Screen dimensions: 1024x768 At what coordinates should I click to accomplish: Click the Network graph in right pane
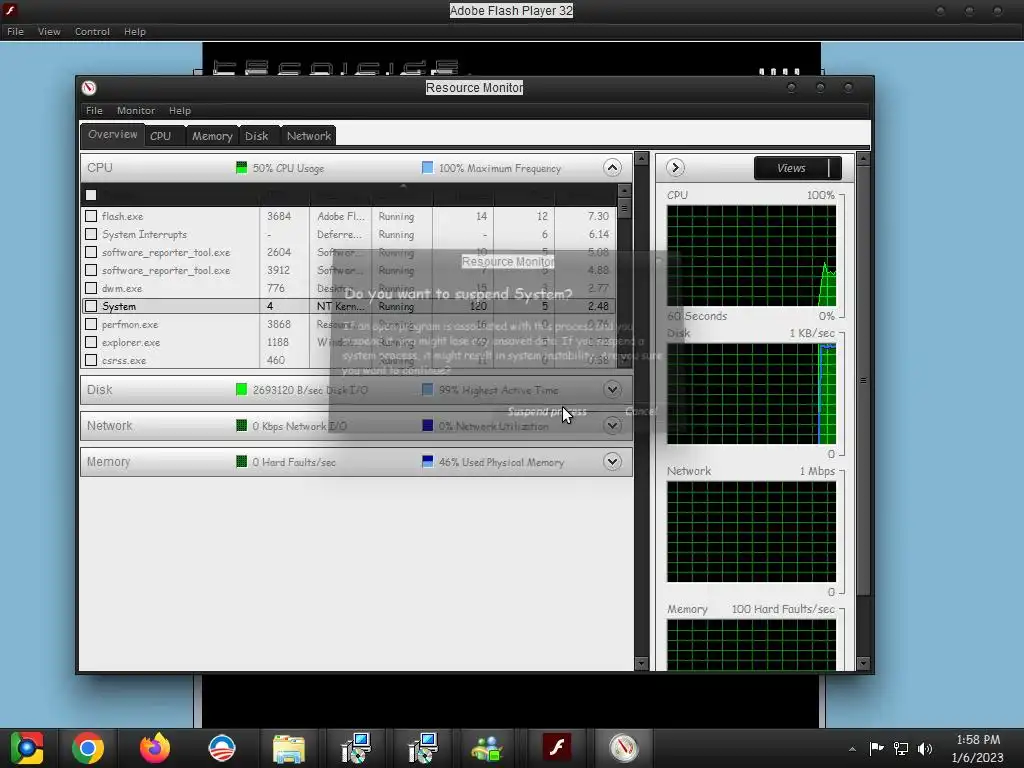(751, 532)
